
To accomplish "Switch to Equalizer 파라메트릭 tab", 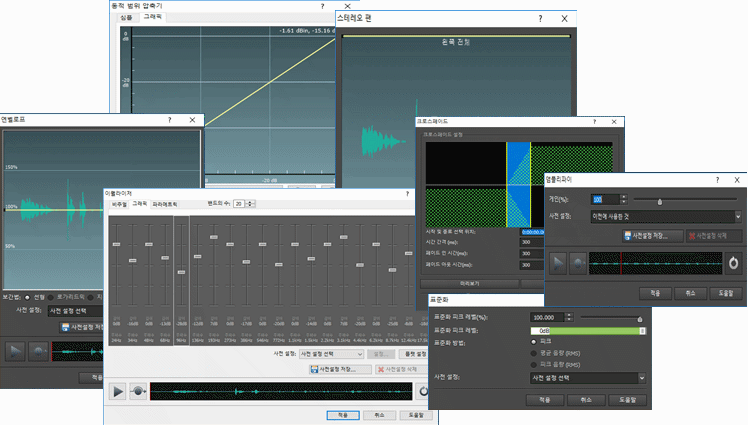I will coord(165,204).
